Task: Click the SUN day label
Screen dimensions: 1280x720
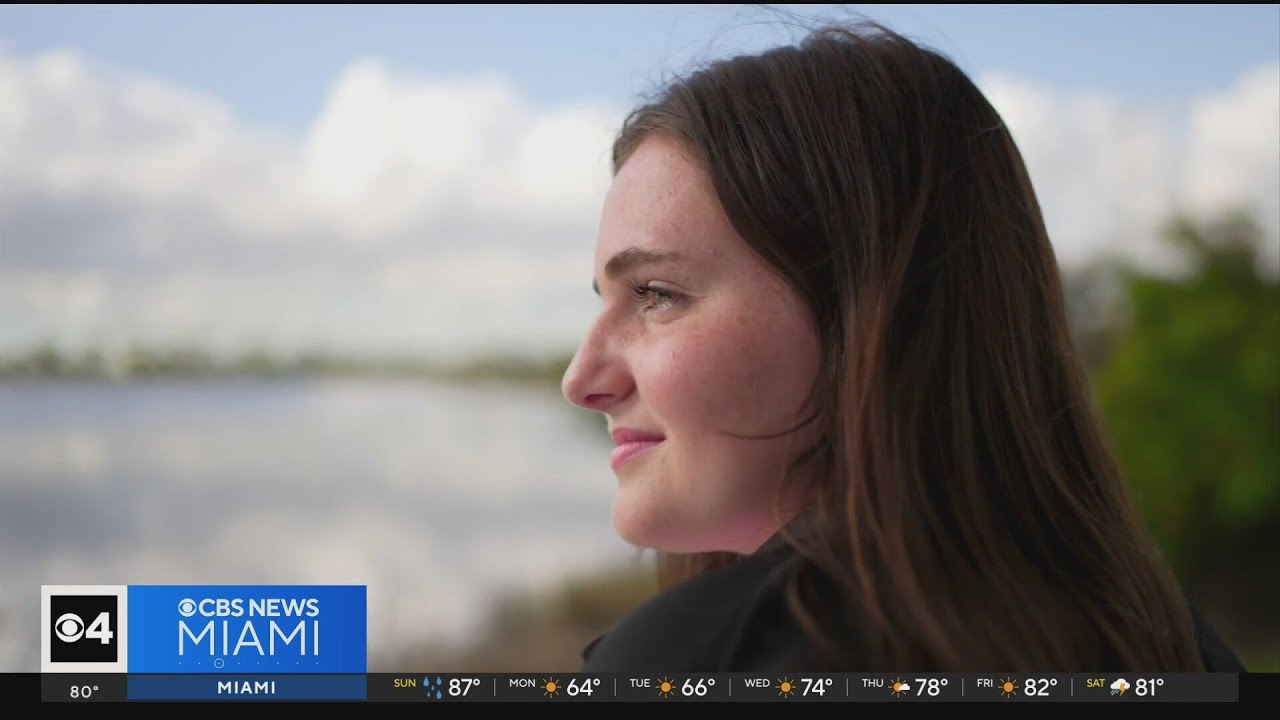Action: [405, 683]
